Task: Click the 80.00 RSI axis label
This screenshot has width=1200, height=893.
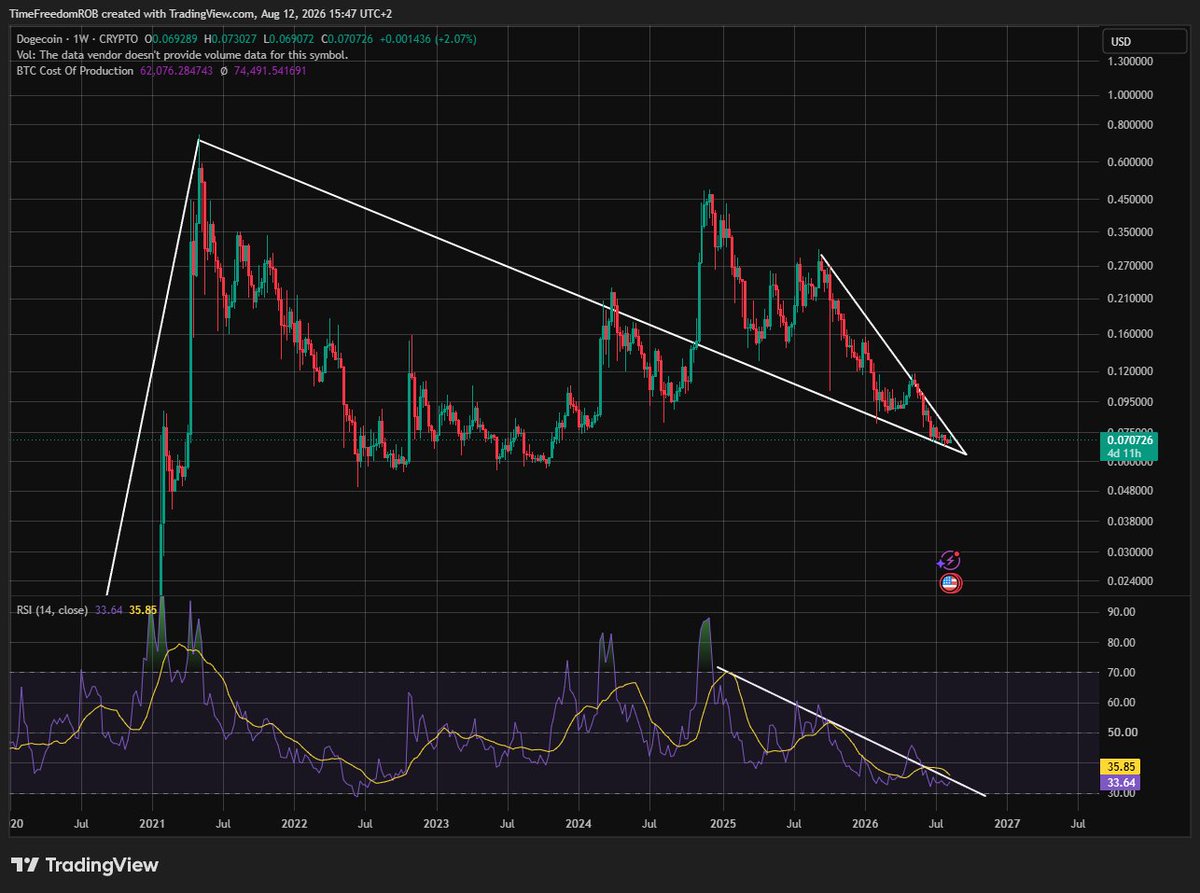Action: [x=1119, y=642]
